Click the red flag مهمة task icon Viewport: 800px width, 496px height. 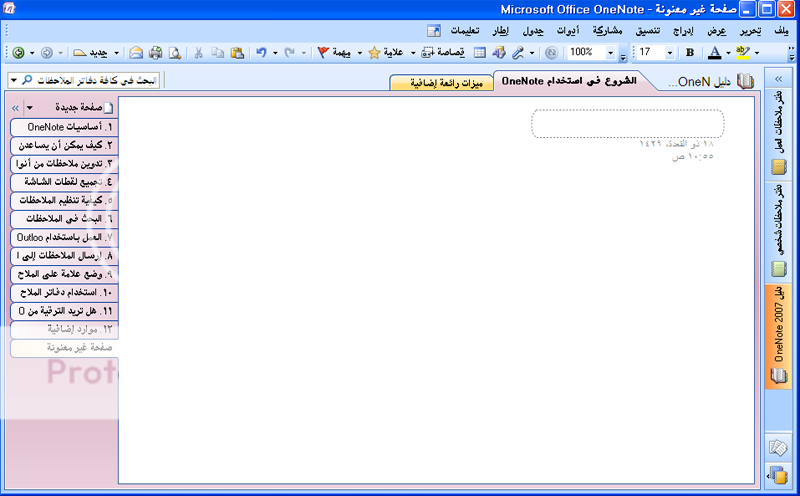click(323, 53)
